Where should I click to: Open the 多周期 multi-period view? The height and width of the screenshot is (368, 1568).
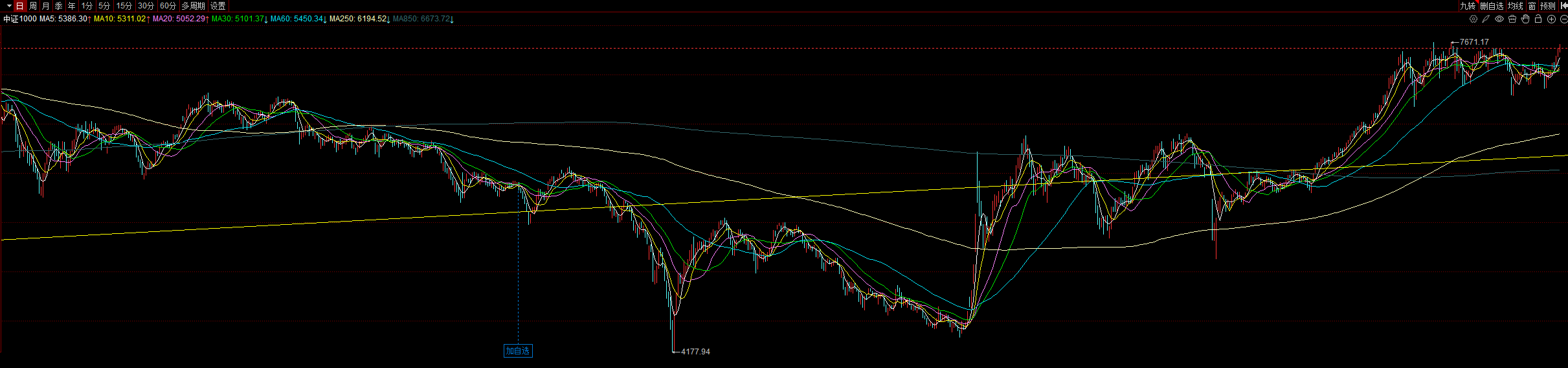coord(193,6)
